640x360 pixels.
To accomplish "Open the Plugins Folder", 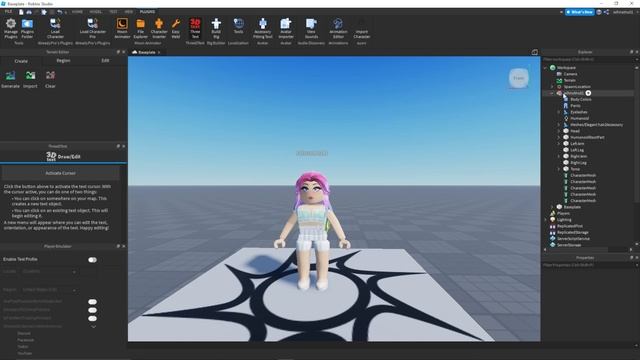I will pos(27,28).
